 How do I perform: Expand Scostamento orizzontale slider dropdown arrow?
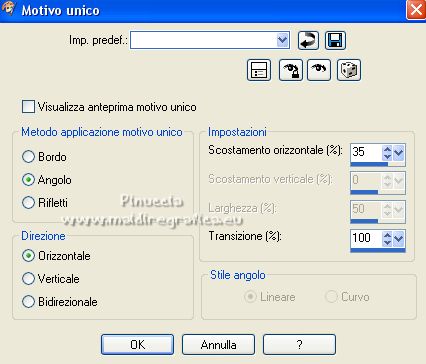pyautogui.click(x=399, y=153)
